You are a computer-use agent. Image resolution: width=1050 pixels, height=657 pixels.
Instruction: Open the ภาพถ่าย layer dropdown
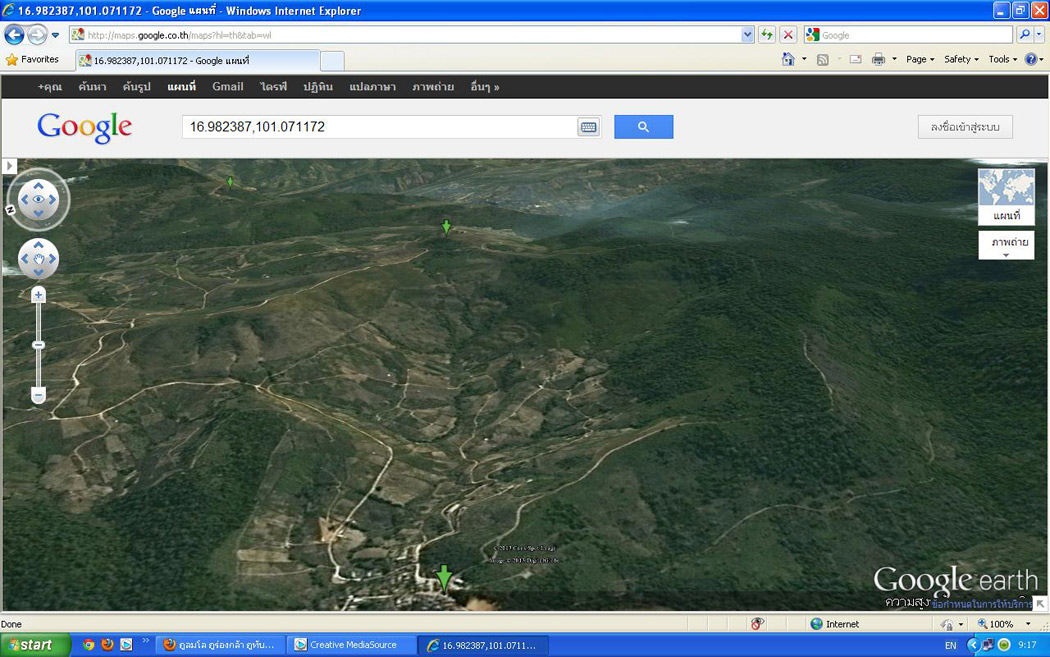click(x=1006, y=246)
